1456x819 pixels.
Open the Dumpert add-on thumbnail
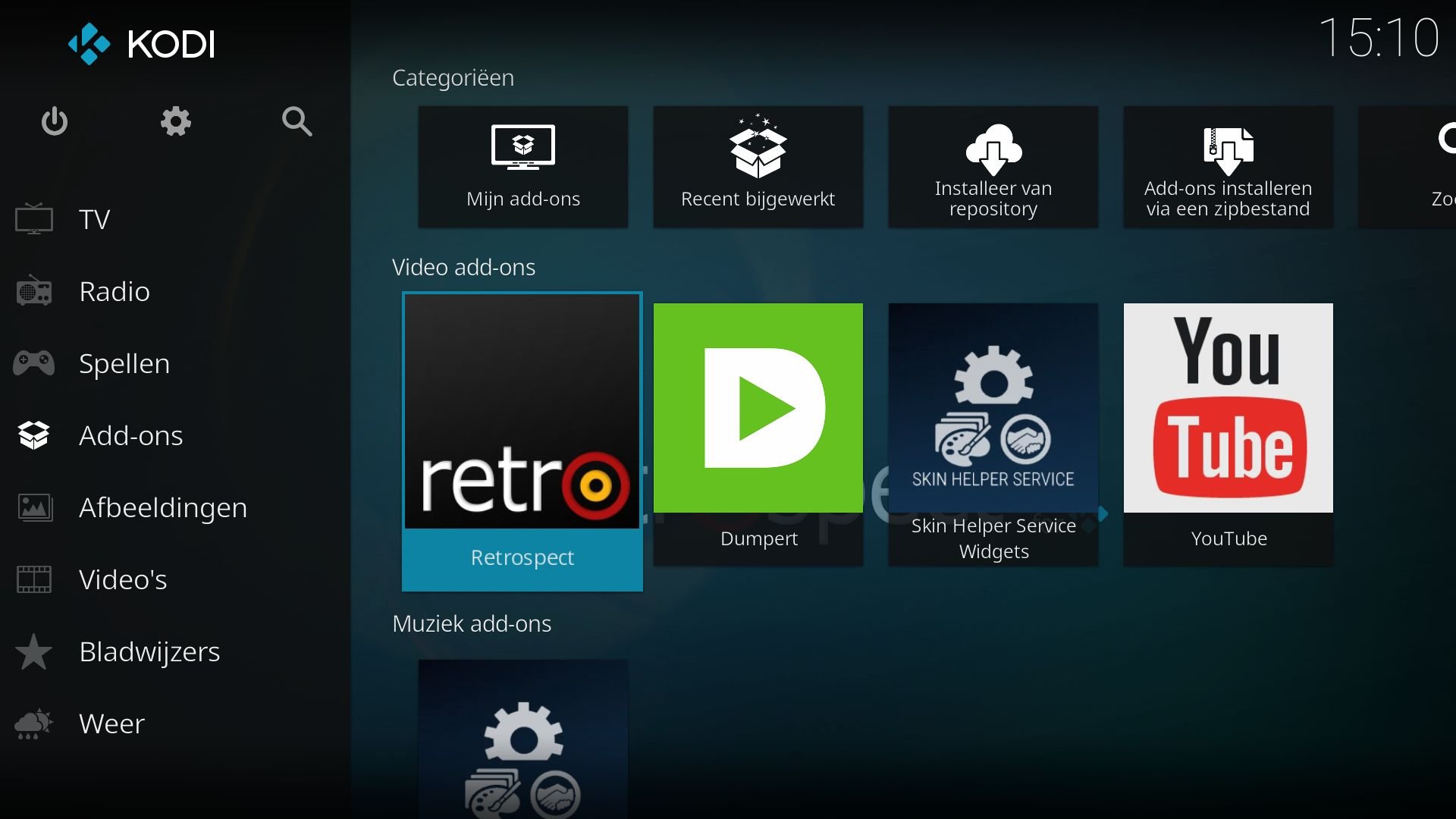tap(758, 409)
